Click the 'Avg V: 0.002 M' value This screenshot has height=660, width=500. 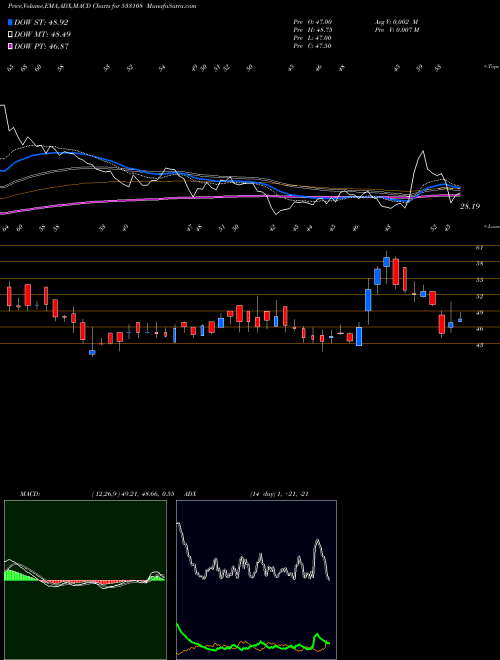point(396,22)
